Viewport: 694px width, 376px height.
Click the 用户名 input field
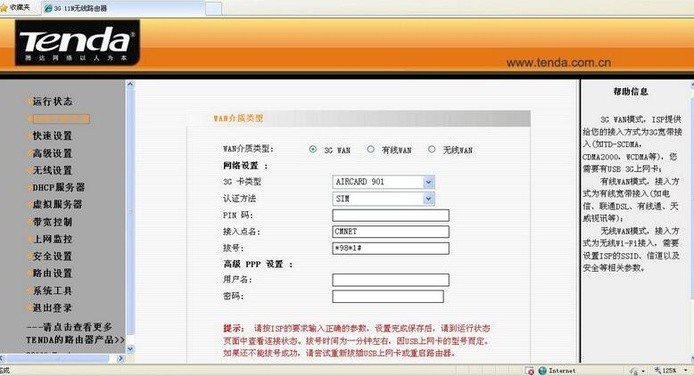390,280
